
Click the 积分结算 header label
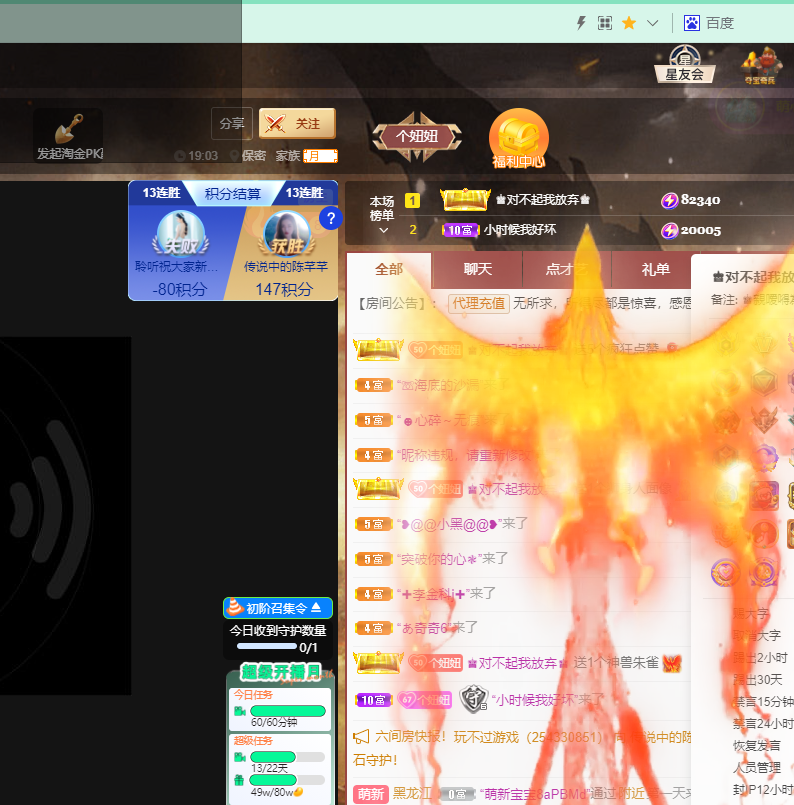coord(233,194)
